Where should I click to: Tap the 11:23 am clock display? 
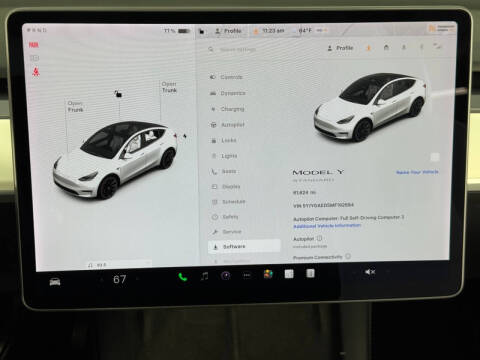point(273,31)
